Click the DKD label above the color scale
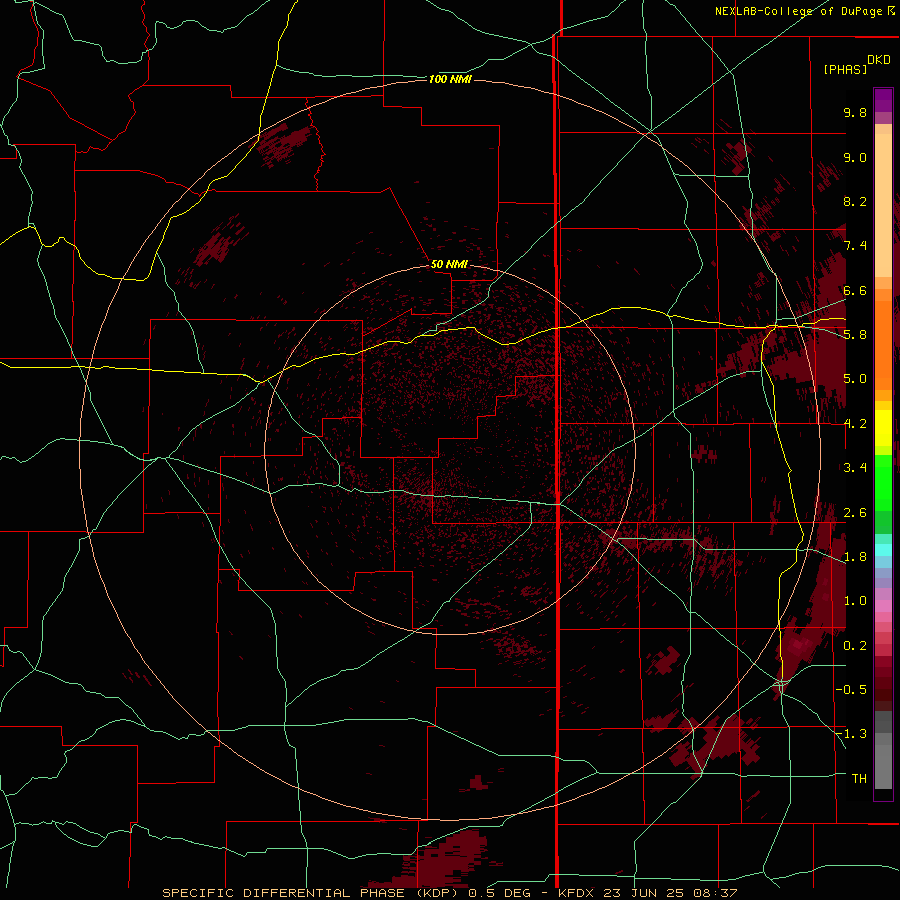This screenshot has width=900, height=900. (x=879, y=60)
